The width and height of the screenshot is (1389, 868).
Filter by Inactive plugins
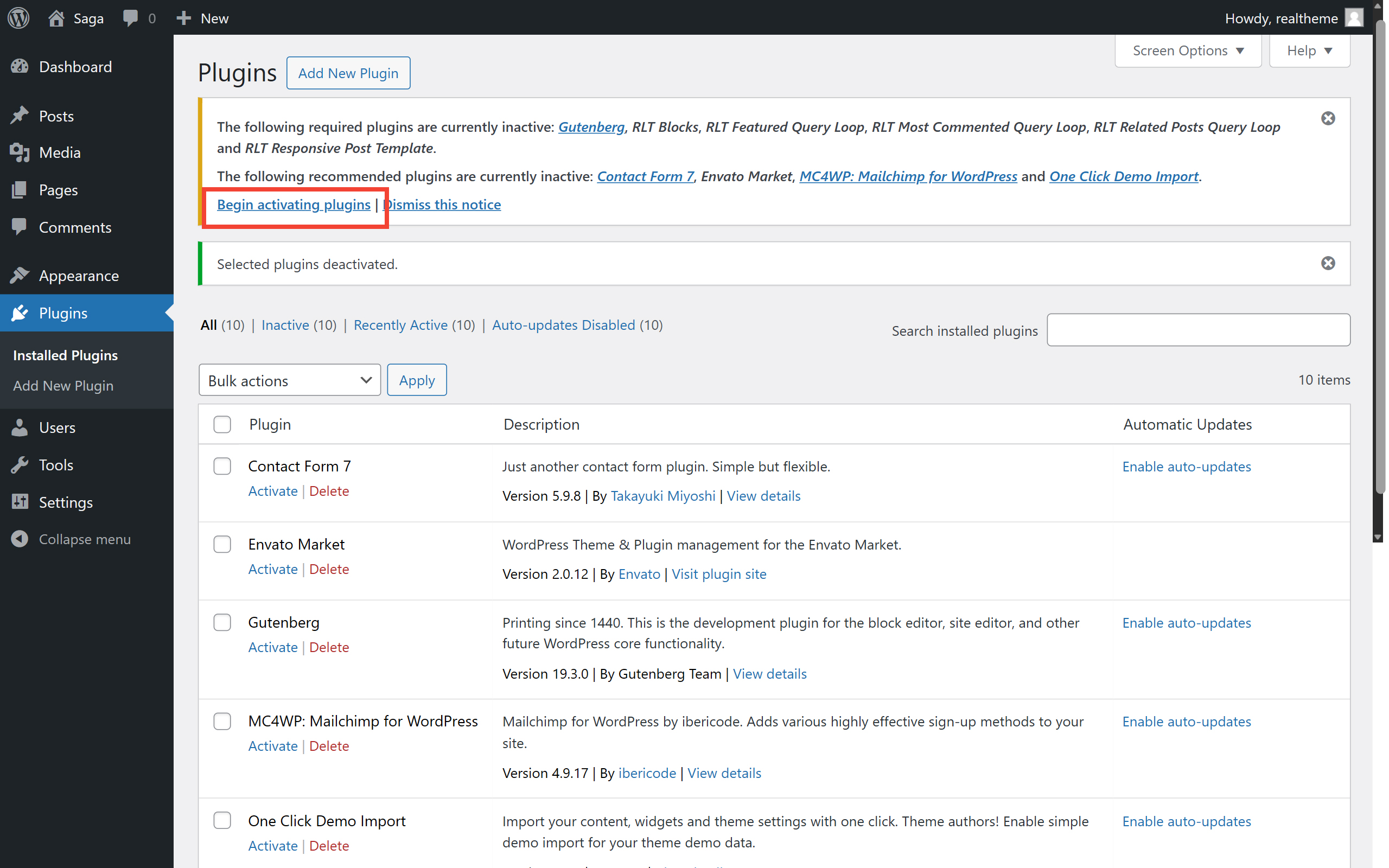point(285,325)
